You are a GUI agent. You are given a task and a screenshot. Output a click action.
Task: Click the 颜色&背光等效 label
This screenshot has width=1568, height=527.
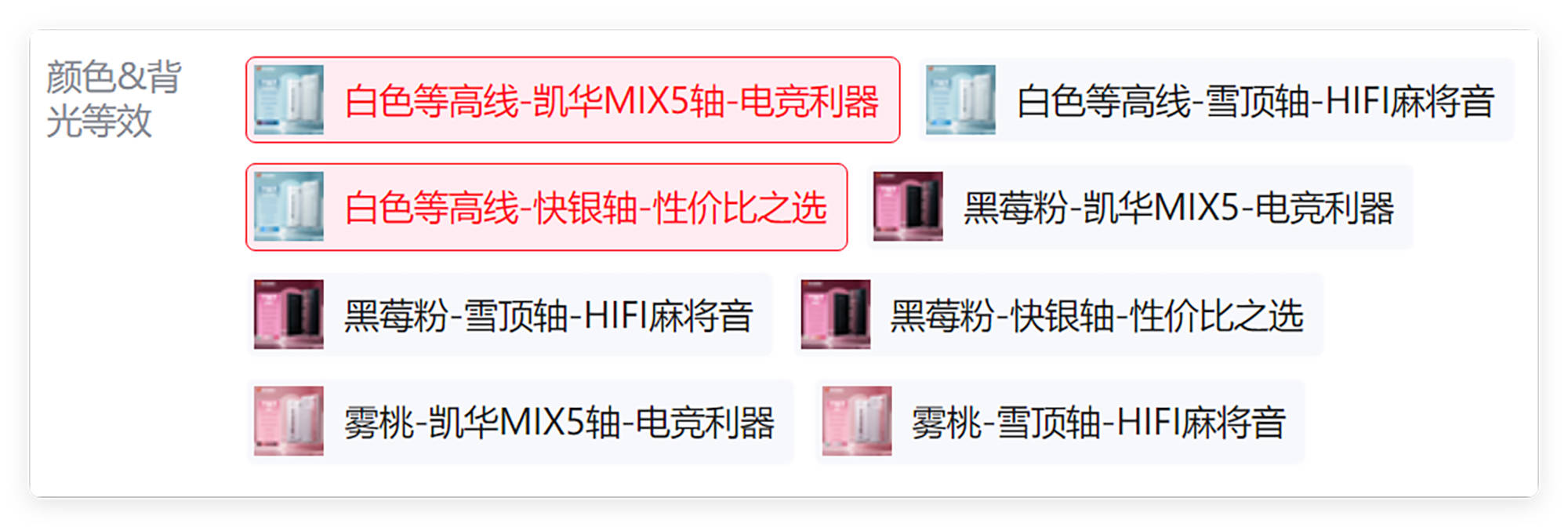click(114, 99)
